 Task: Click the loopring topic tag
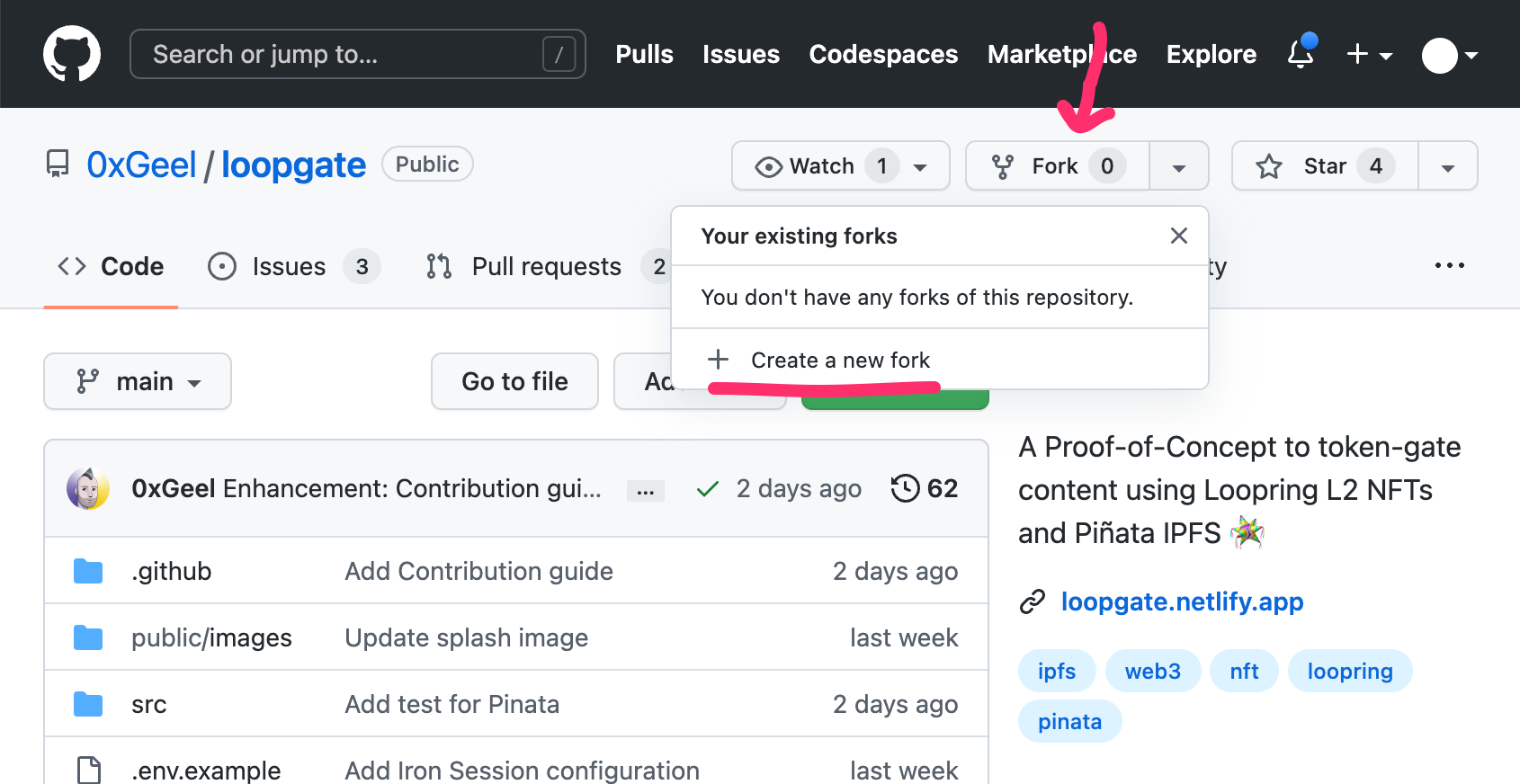1350,671
